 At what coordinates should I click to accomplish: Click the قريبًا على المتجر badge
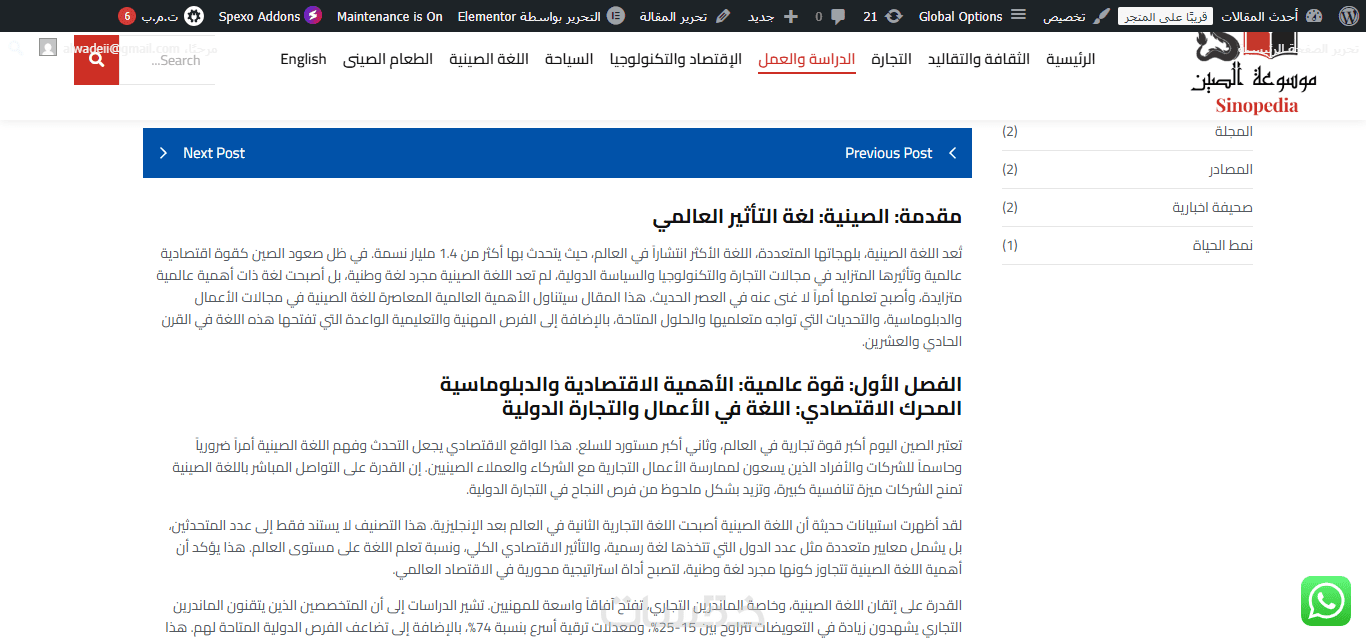click(1165, 16)
